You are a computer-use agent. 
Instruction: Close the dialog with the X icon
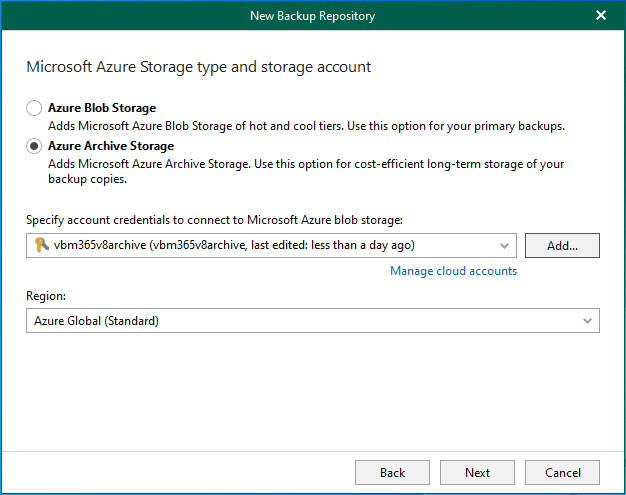[x=601, y=15]
